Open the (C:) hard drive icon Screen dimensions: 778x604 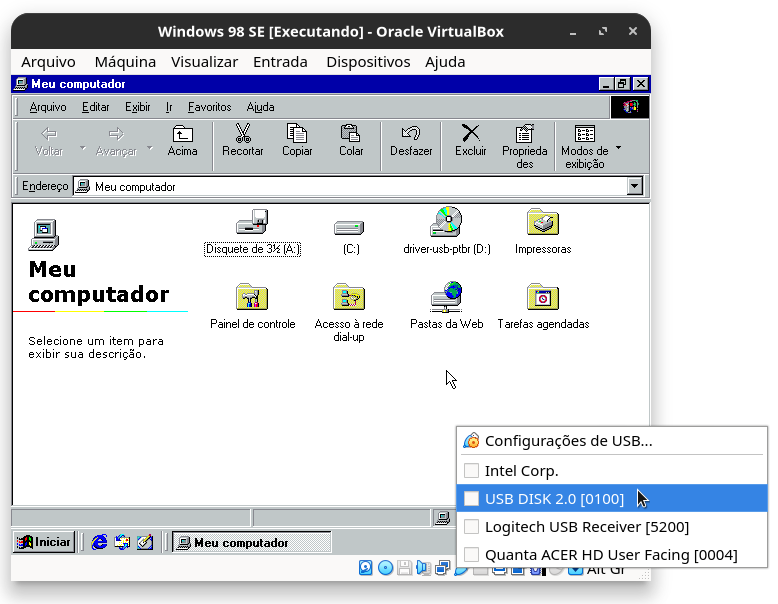[x=350, y=226]
